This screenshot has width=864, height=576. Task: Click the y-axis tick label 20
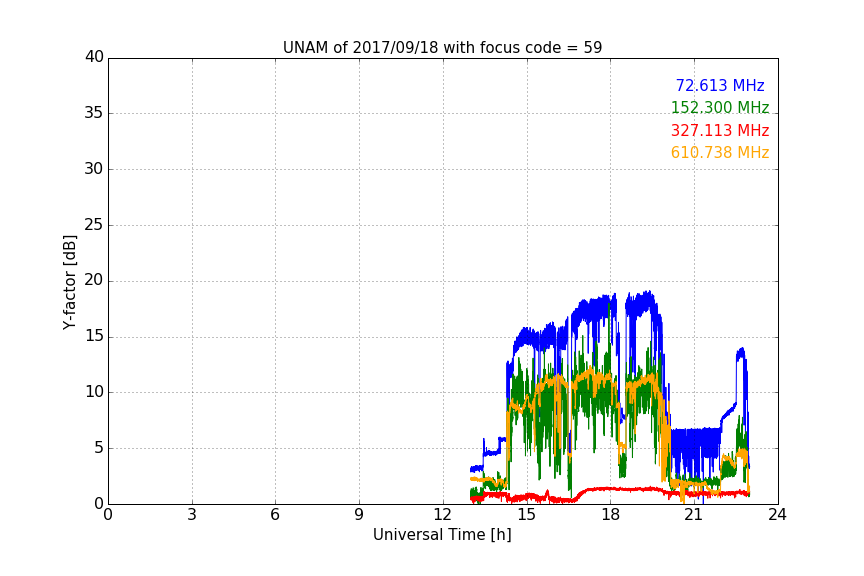tap(94, 280)
